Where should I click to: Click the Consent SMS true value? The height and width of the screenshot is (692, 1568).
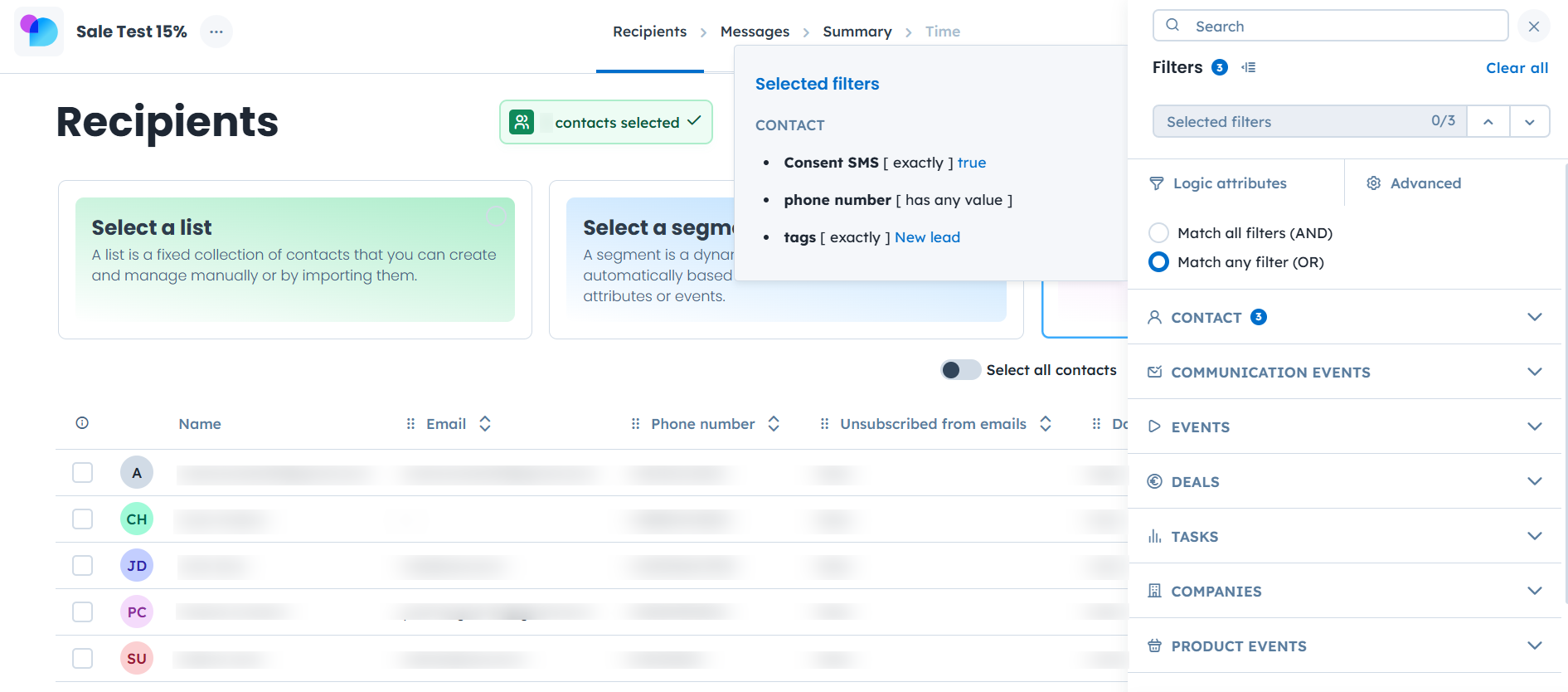(972, 163)
